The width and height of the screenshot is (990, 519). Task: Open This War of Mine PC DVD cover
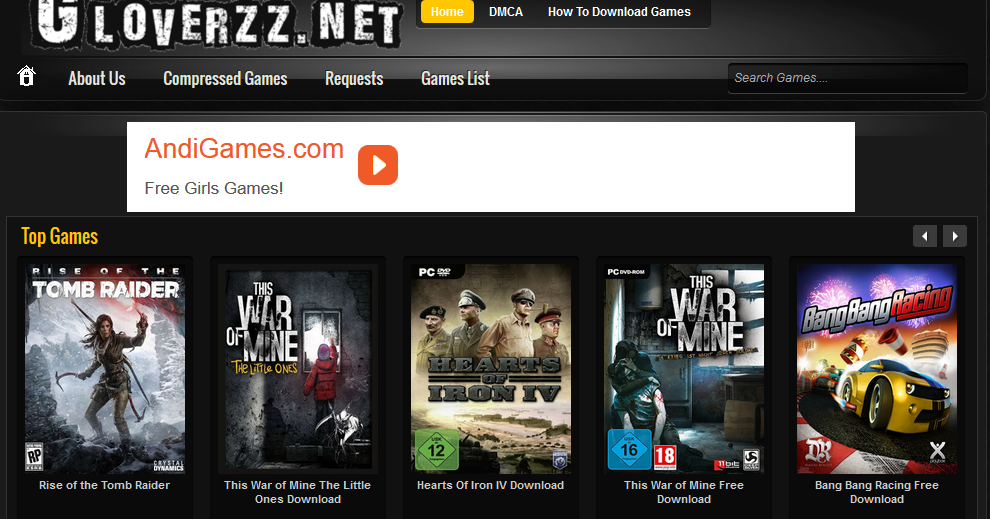point(684,369)
